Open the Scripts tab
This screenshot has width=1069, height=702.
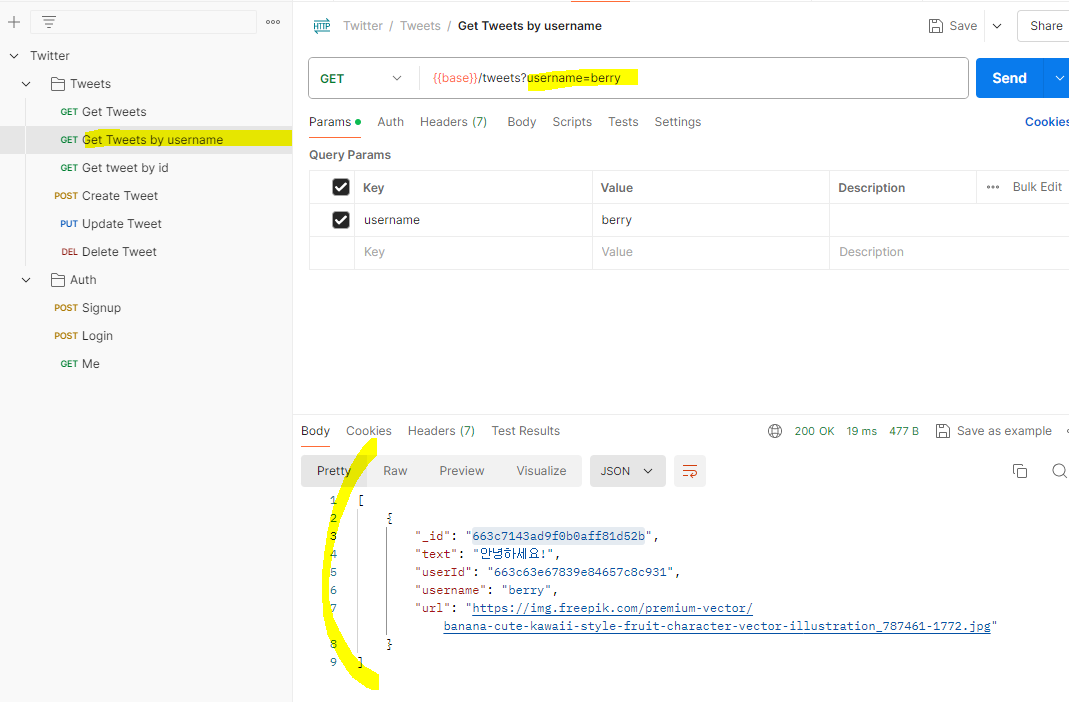(572, 122)
